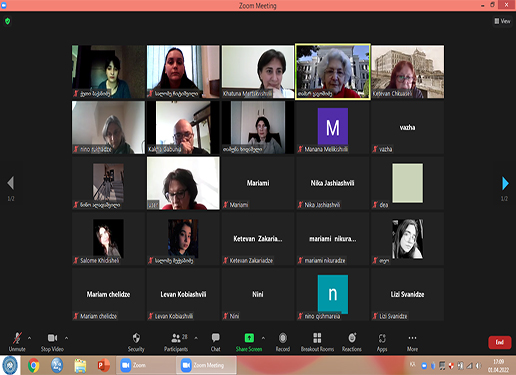Toggle microphone with Unmute button
Screen dimensions: 516x375
(17, 342)
